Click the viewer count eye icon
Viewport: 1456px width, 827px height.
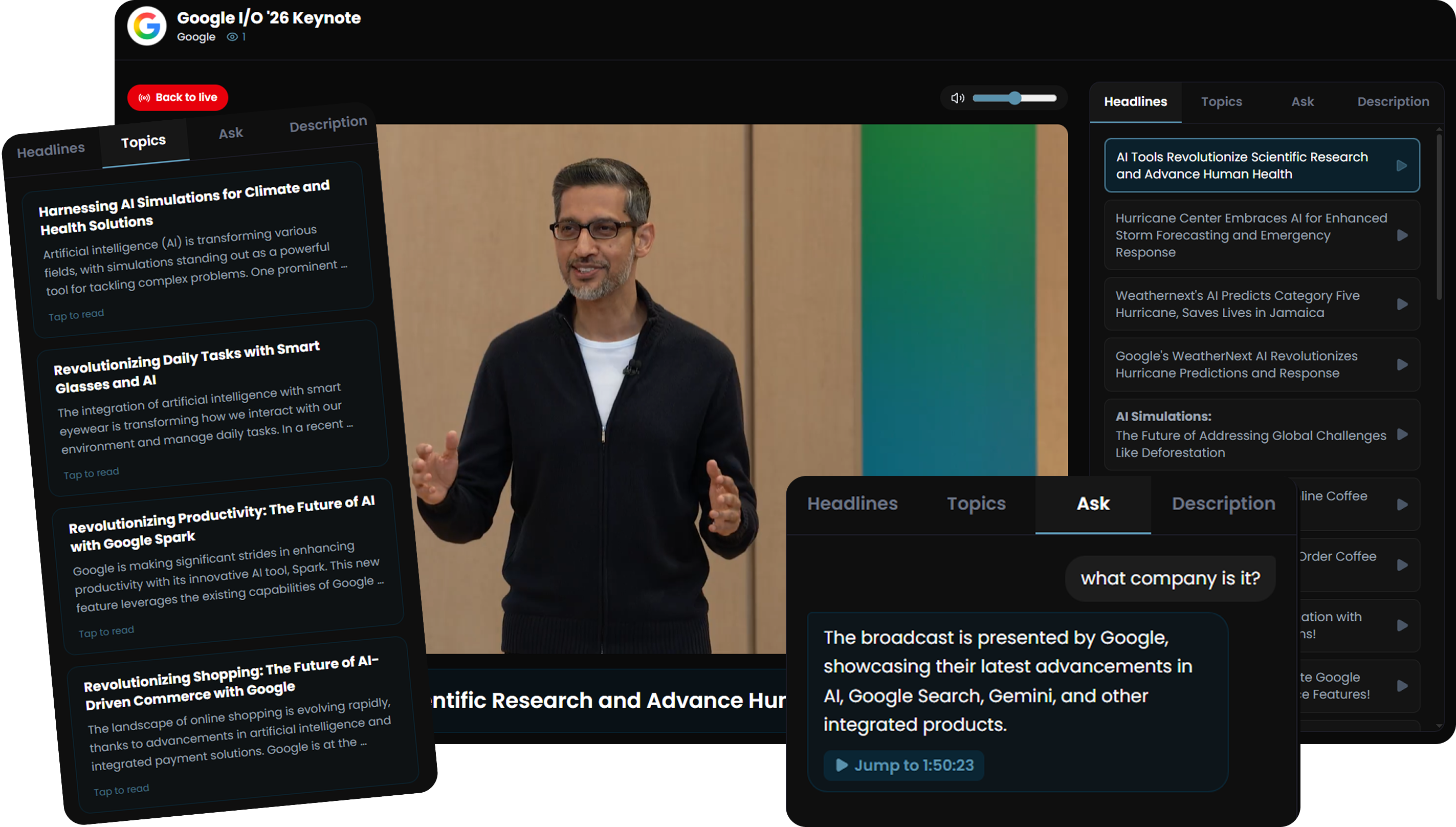pos(232,37)
